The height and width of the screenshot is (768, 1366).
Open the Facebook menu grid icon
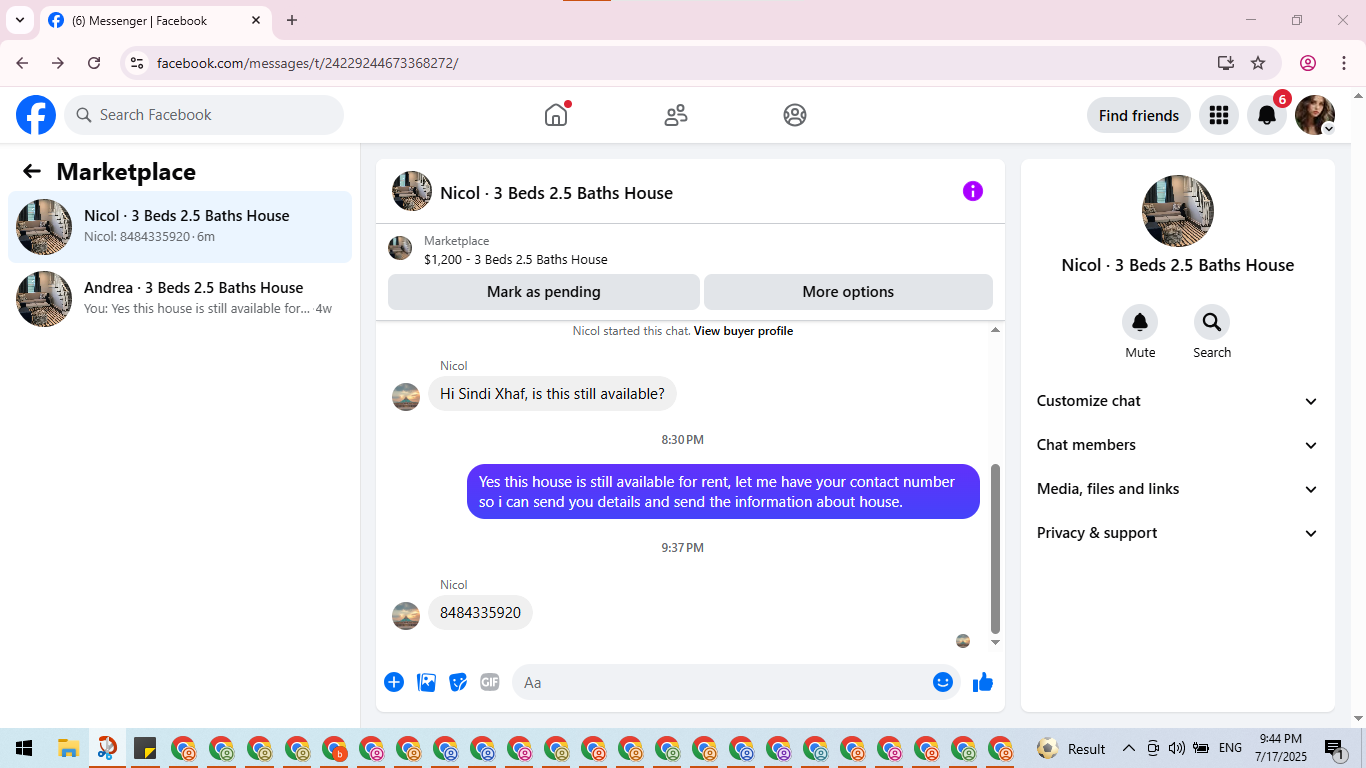[1218, 115]
